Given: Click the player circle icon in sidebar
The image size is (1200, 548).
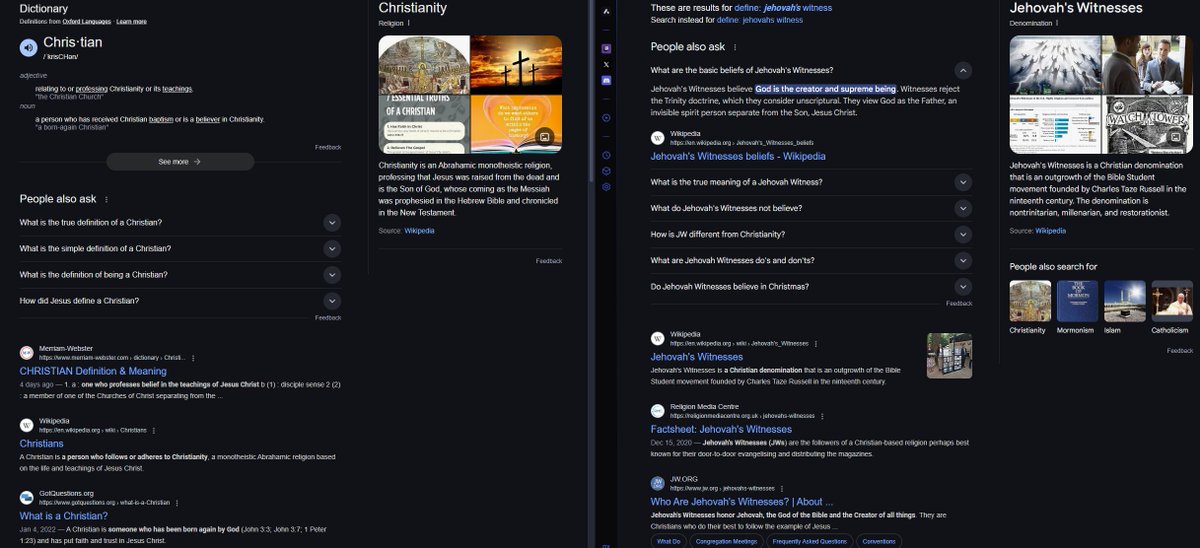Looking at the screenshot, I should tap(606, 118).
